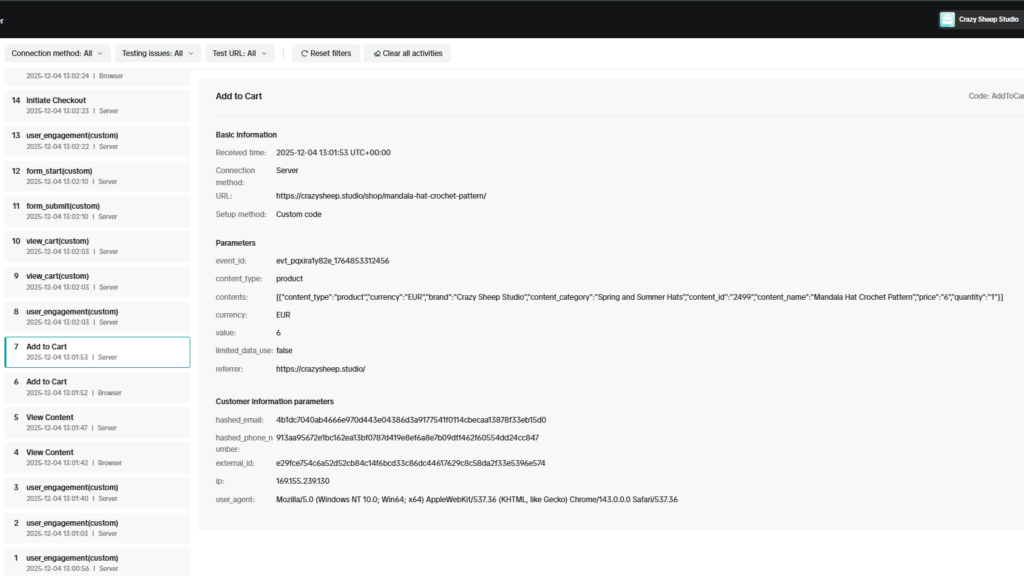
Task: Select event 7 Add to Cart (Server)
Action: click(97, 352)
